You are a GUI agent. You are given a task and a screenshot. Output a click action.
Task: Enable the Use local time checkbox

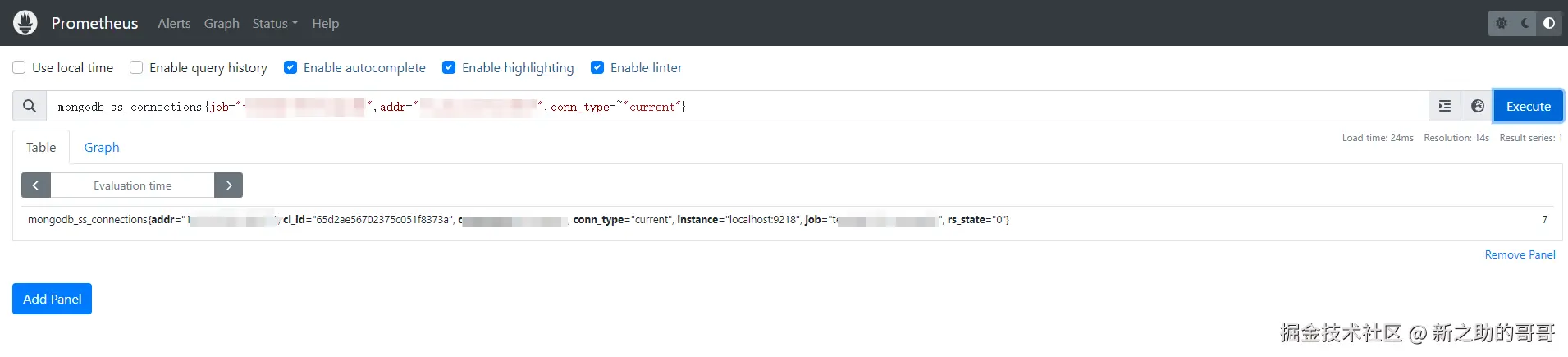(19, 67)
